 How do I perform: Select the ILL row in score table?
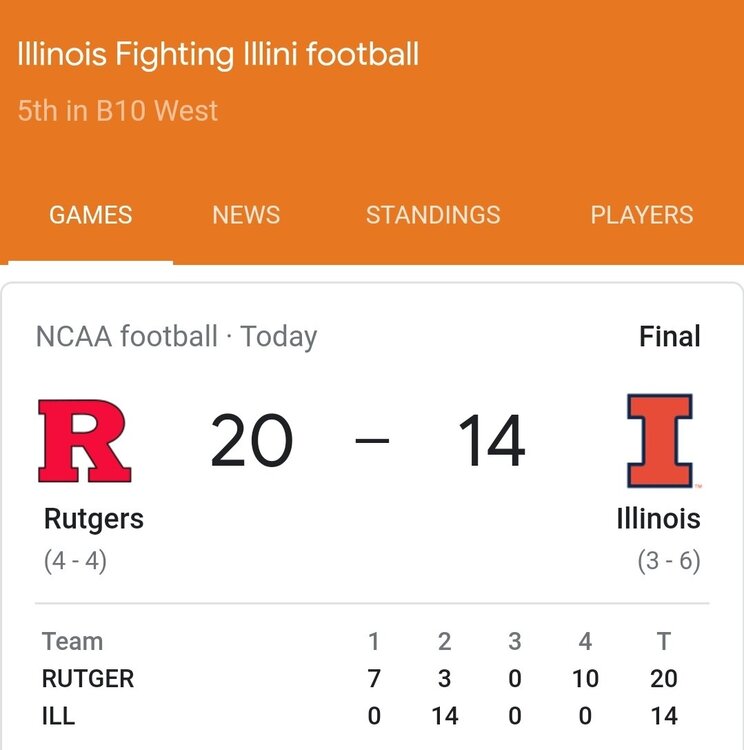point(58,716)
